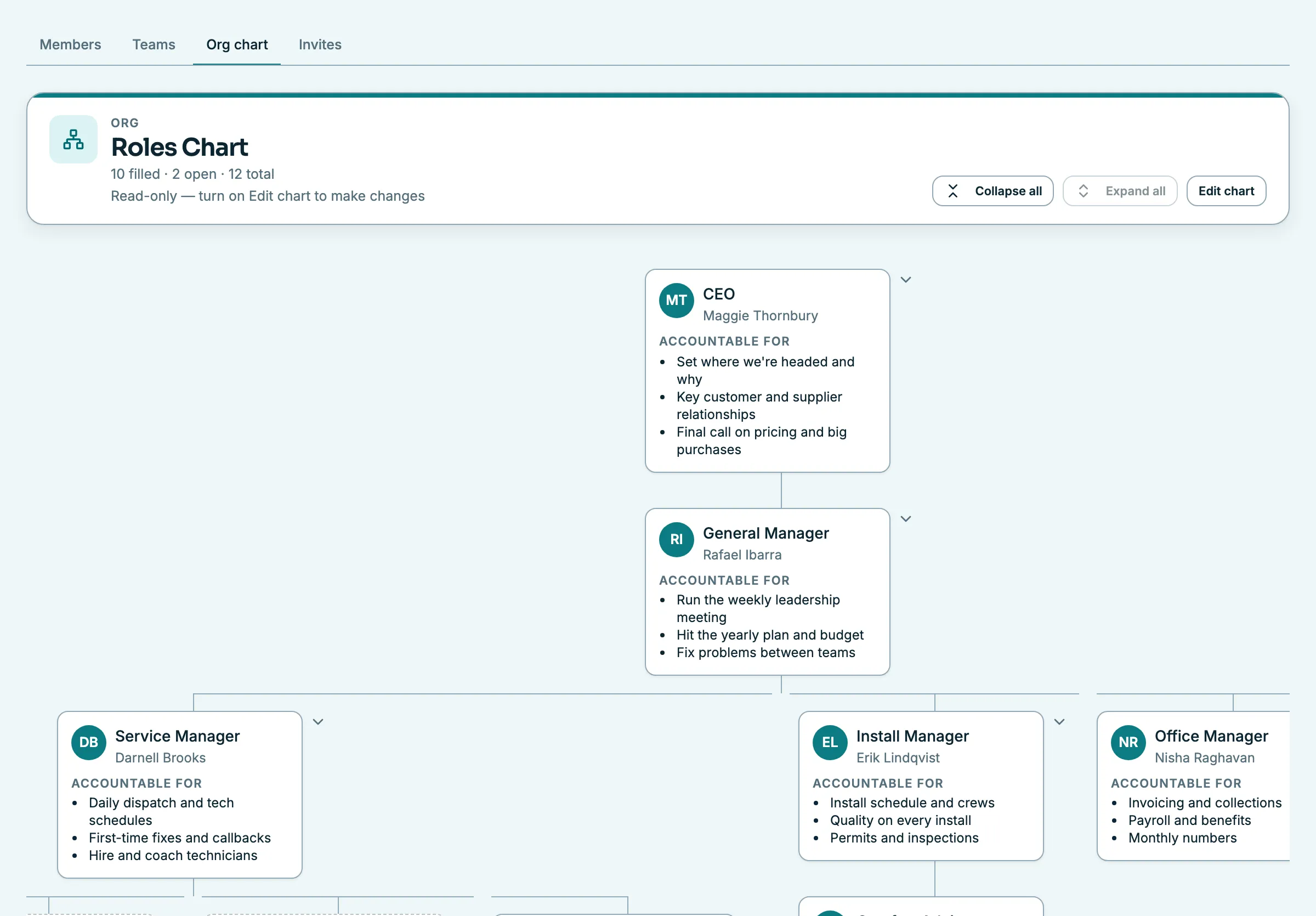Select the CEO role title
This screenshot has height=916, width=1316.
click(719, 294)
